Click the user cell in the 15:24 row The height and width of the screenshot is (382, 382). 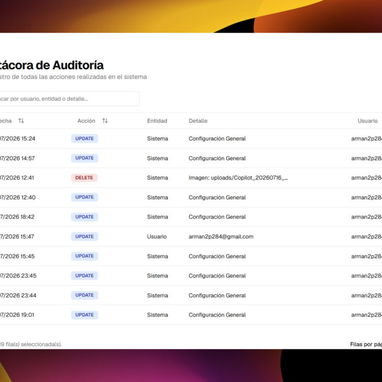[x=366, y=139]
